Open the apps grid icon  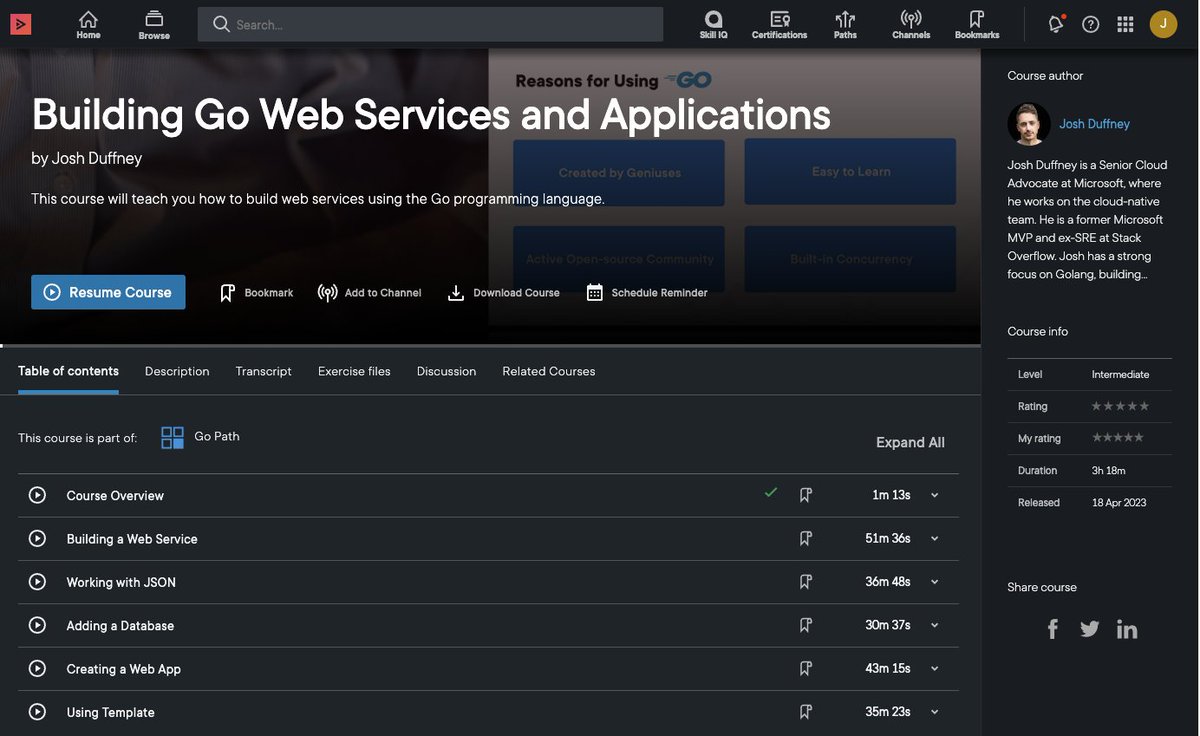pyautogui.click(x=1125, y=24)
